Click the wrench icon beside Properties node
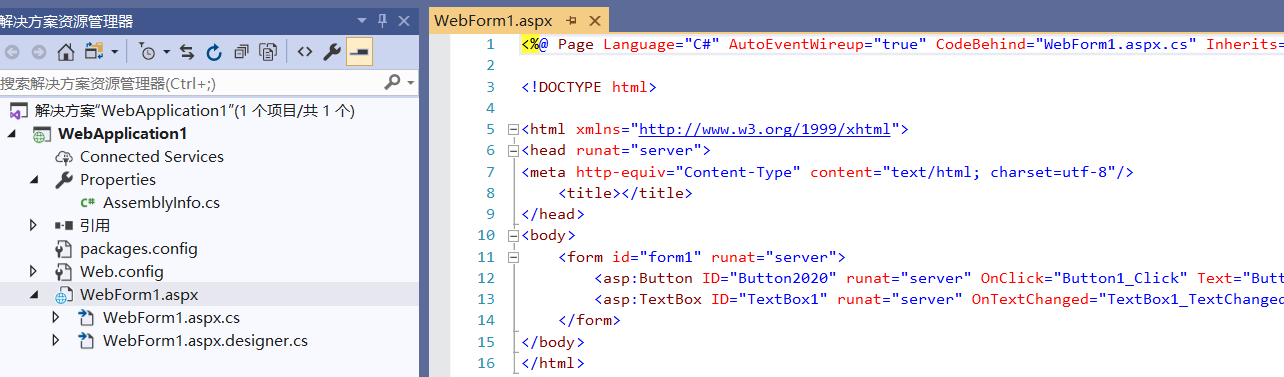The image size is (1284, 377). pos(64,180)
